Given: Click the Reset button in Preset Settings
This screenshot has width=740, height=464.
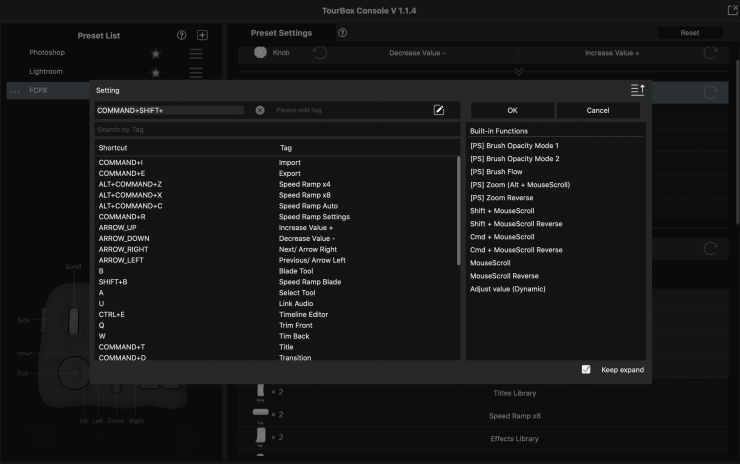Looking at the screenshot, I should [x=689, y=33].
